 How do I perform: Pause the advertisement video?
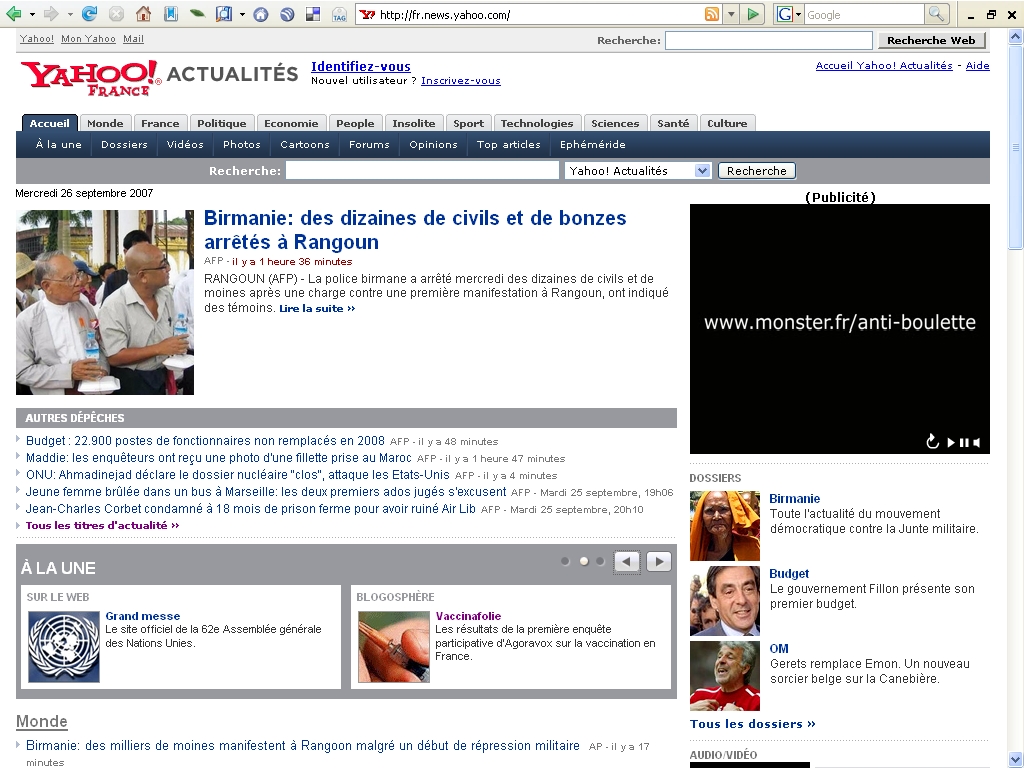[x=964, y=442]
